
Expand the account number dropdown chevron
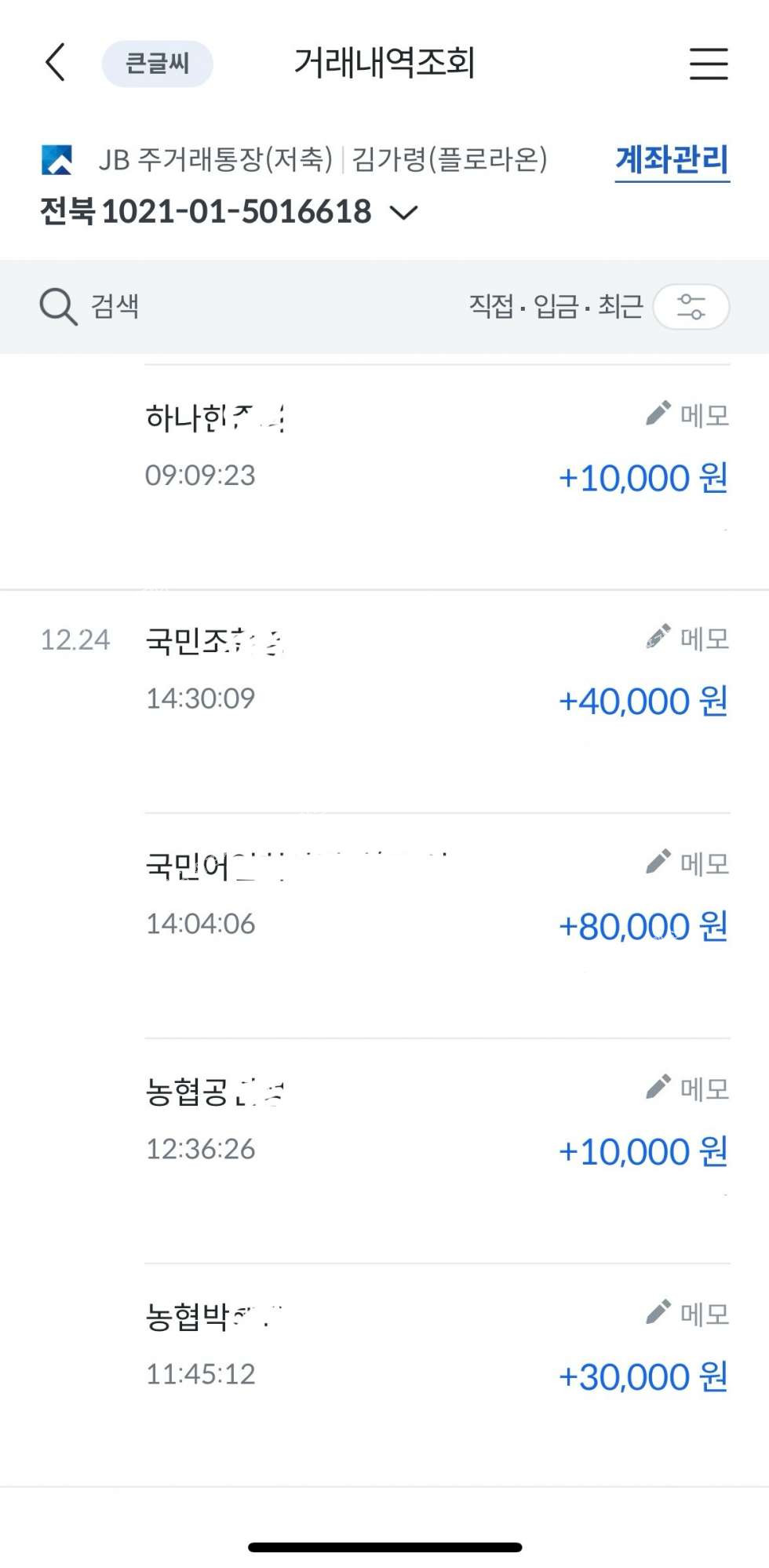tap(404, 212)
